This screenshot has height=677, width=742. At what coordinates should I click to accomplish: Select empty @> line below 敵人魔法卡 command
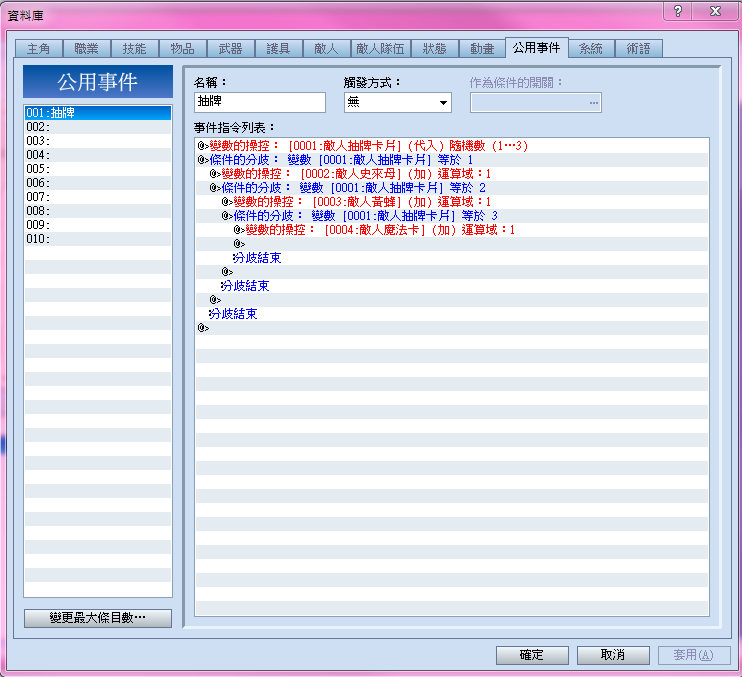point(452,243)
